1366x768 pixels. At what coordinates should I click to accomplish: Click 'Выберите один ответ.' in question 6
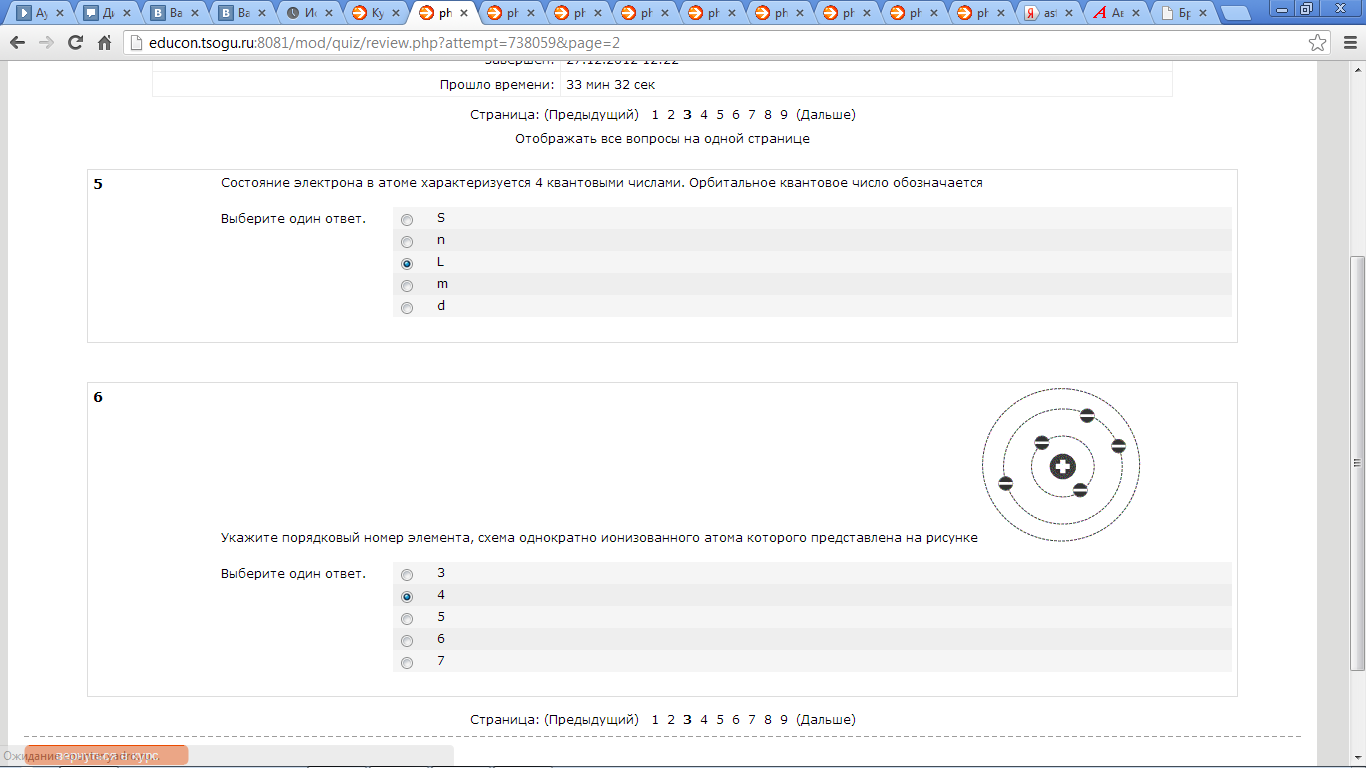(x=293, y=574)
